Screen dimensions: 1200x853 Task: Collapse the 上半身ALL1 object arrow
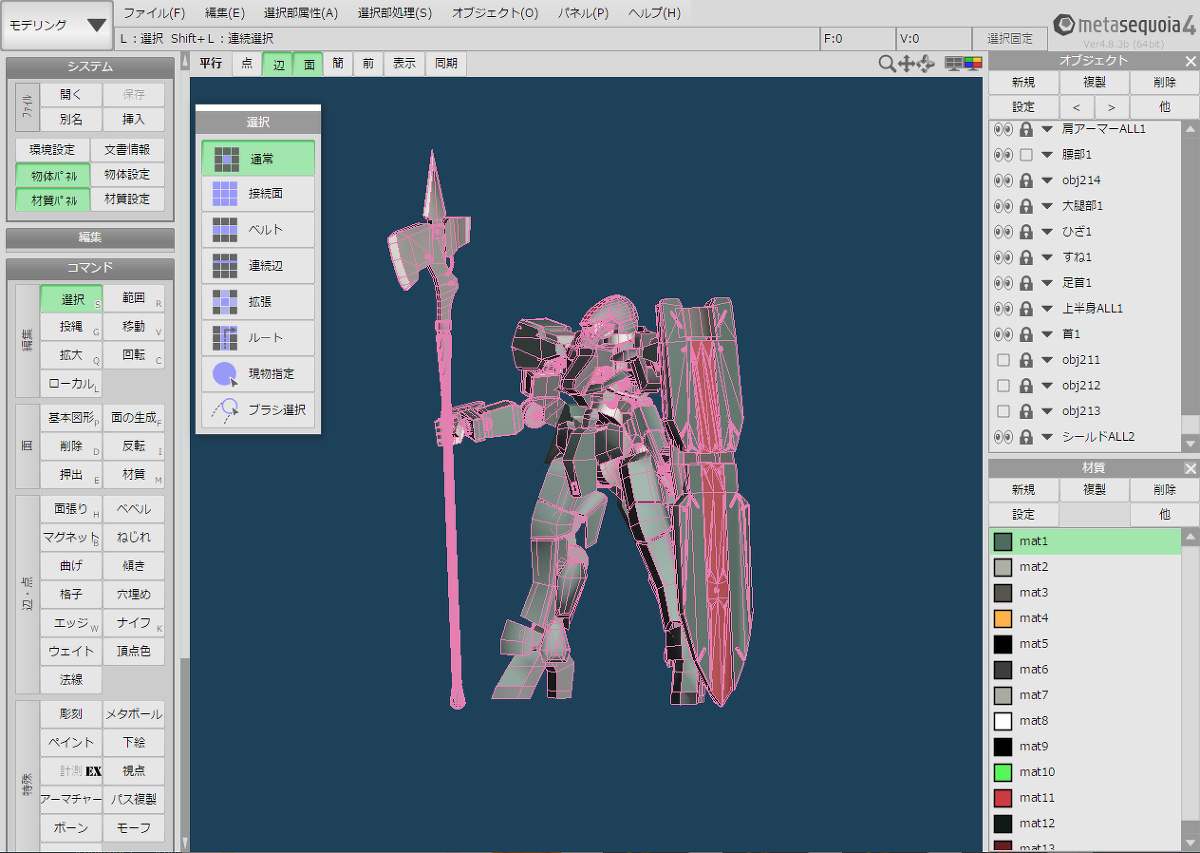pos(1047,309)
